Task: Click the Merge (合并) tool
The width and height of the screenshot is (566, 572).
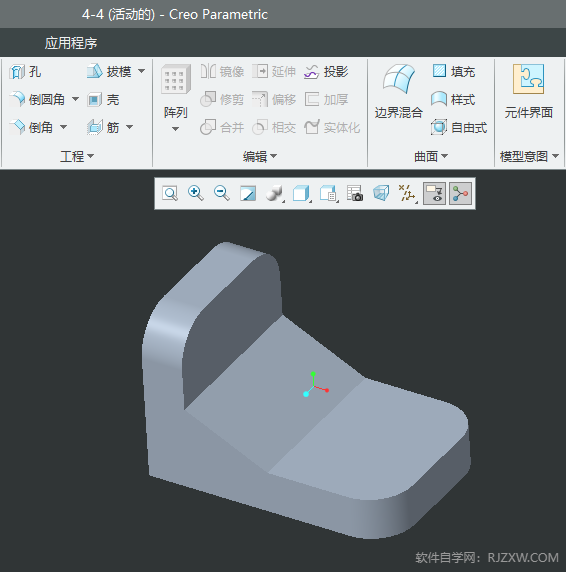Action: pos(222,127)
